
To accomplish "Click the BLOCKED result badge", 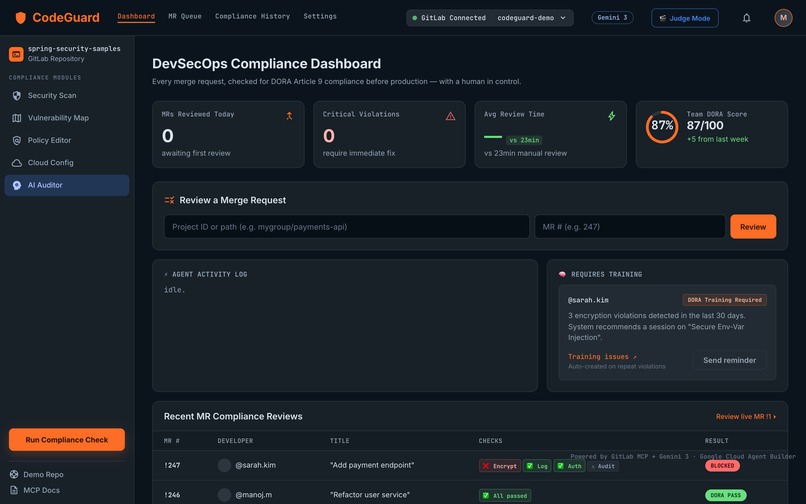I will 722,465.
